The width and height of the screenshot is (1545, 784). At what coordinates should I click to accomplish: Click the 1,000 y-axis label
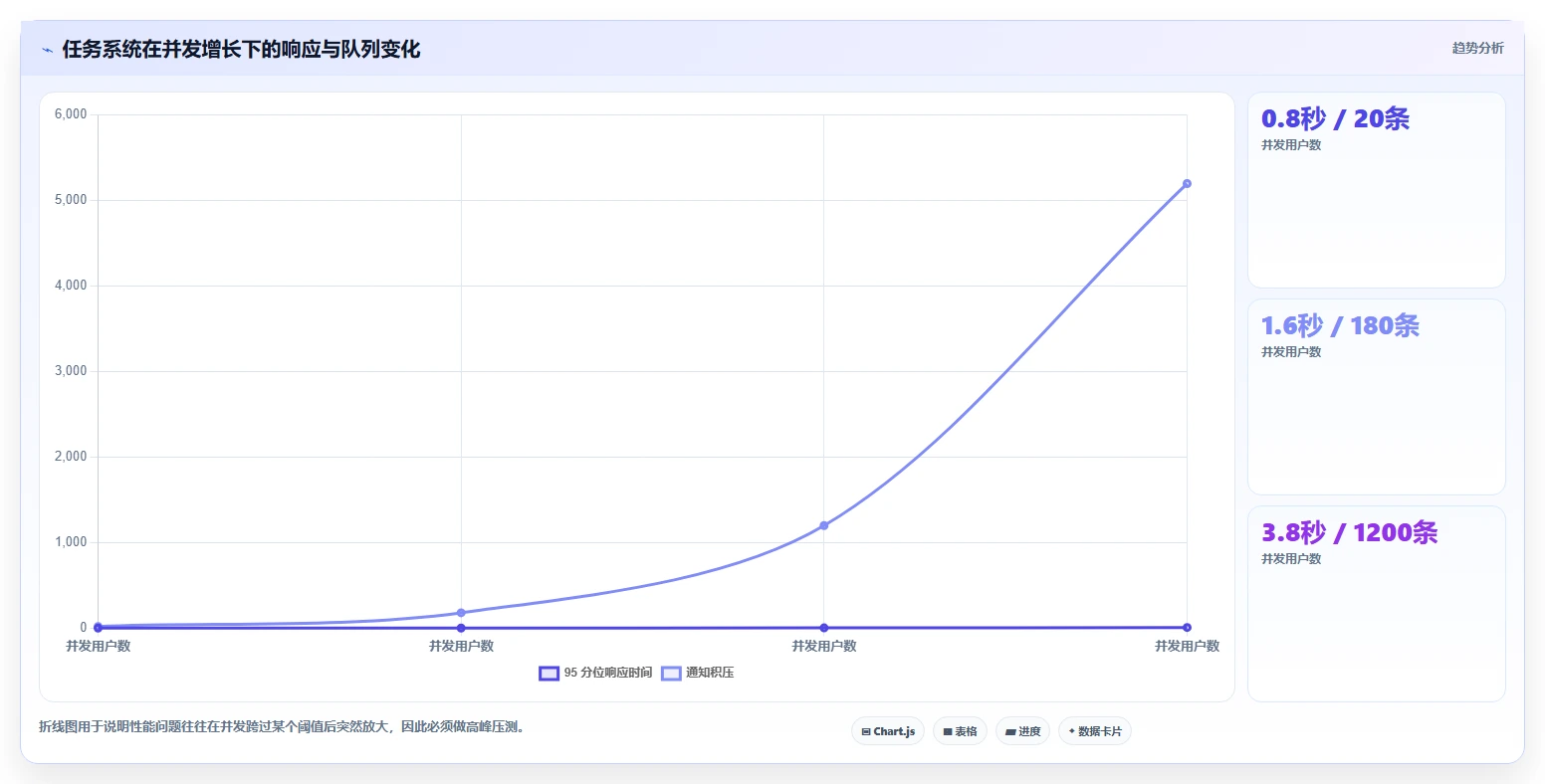pos(71,542)
